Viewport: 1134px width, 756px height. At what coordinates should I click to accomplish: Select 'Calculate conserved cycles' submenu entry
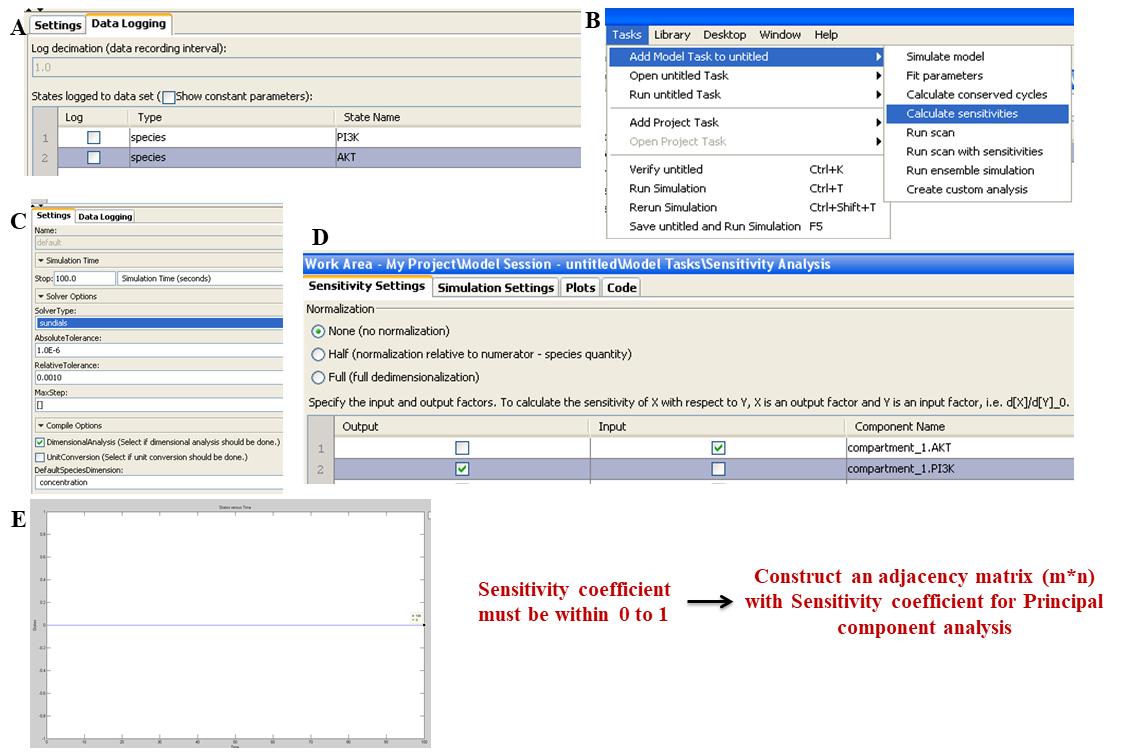977,94
